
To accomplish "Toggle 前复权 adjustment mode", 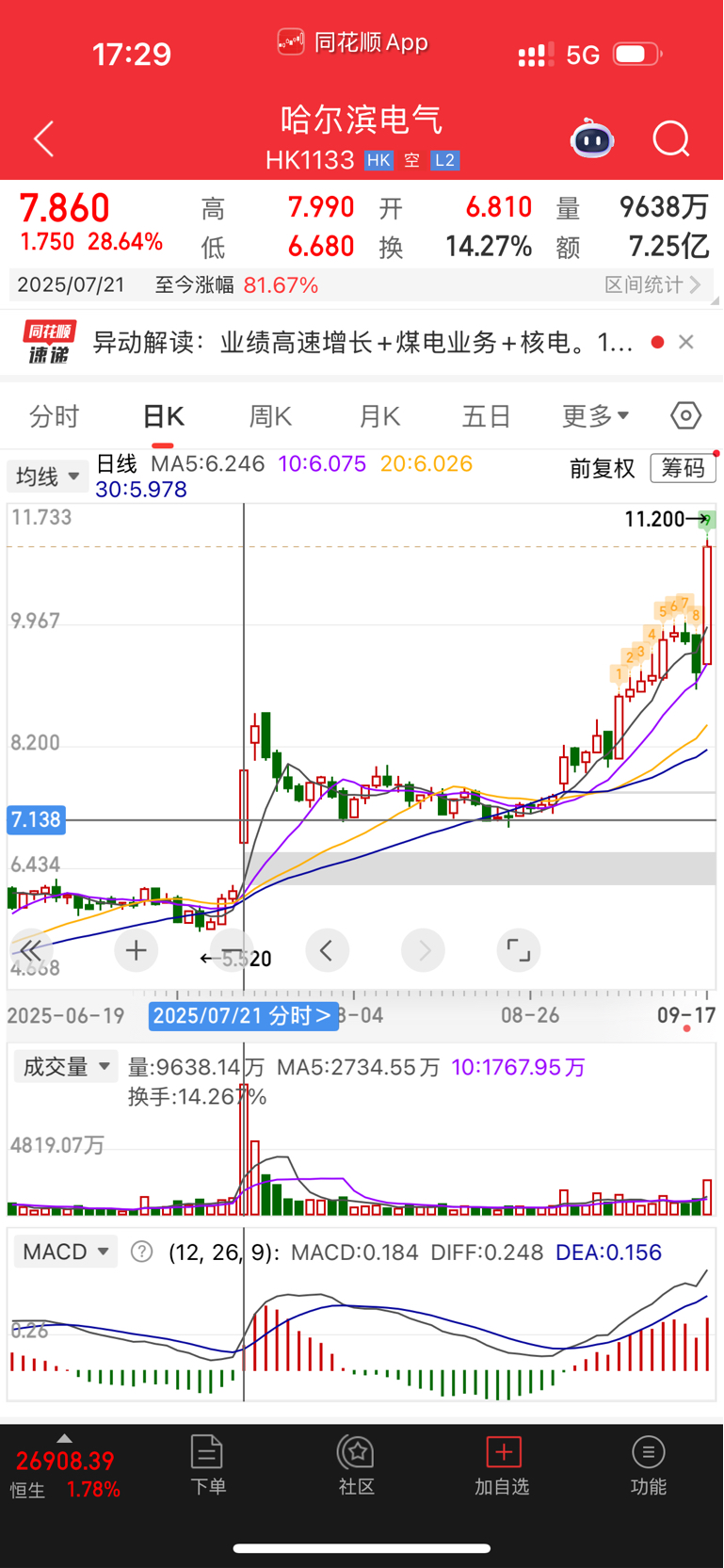I will [x=603, y=468].
